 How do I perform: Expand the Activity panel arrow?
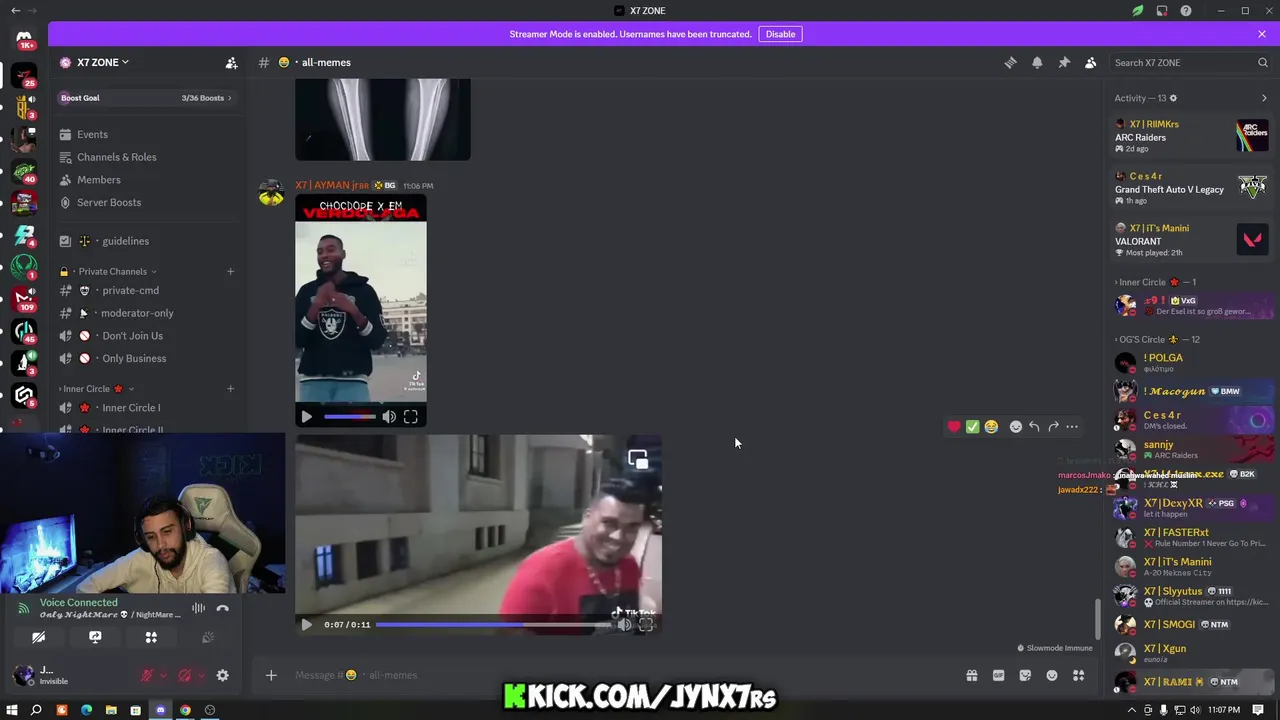(1264, 98)
